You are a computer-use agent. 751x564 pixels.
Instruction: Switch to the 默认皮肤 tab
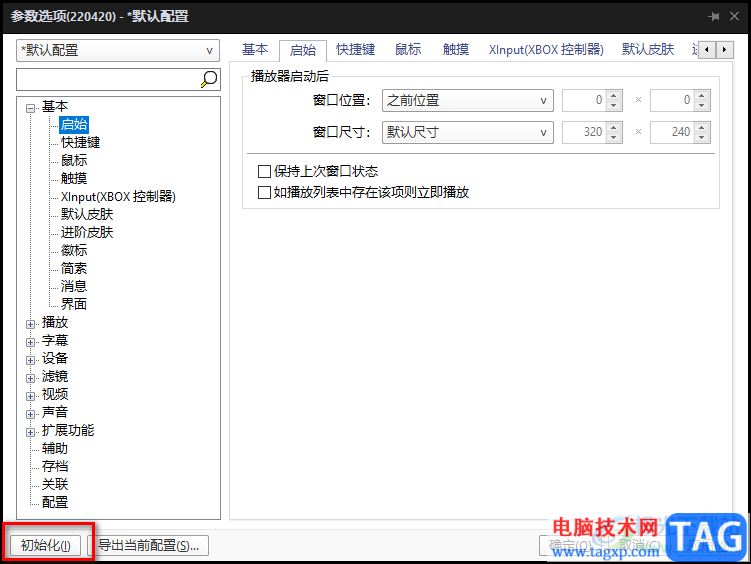pyautogui.click(x=648, y=49)
